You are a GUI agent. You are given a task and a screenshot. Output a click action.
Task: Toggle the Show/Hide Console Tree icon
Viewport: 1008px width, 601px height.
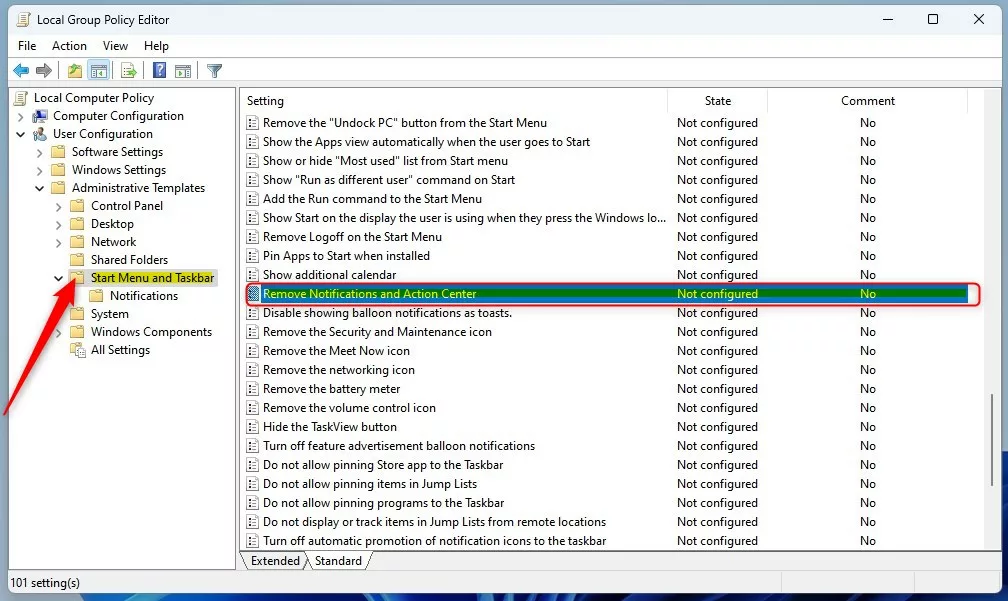pos(99,71)
